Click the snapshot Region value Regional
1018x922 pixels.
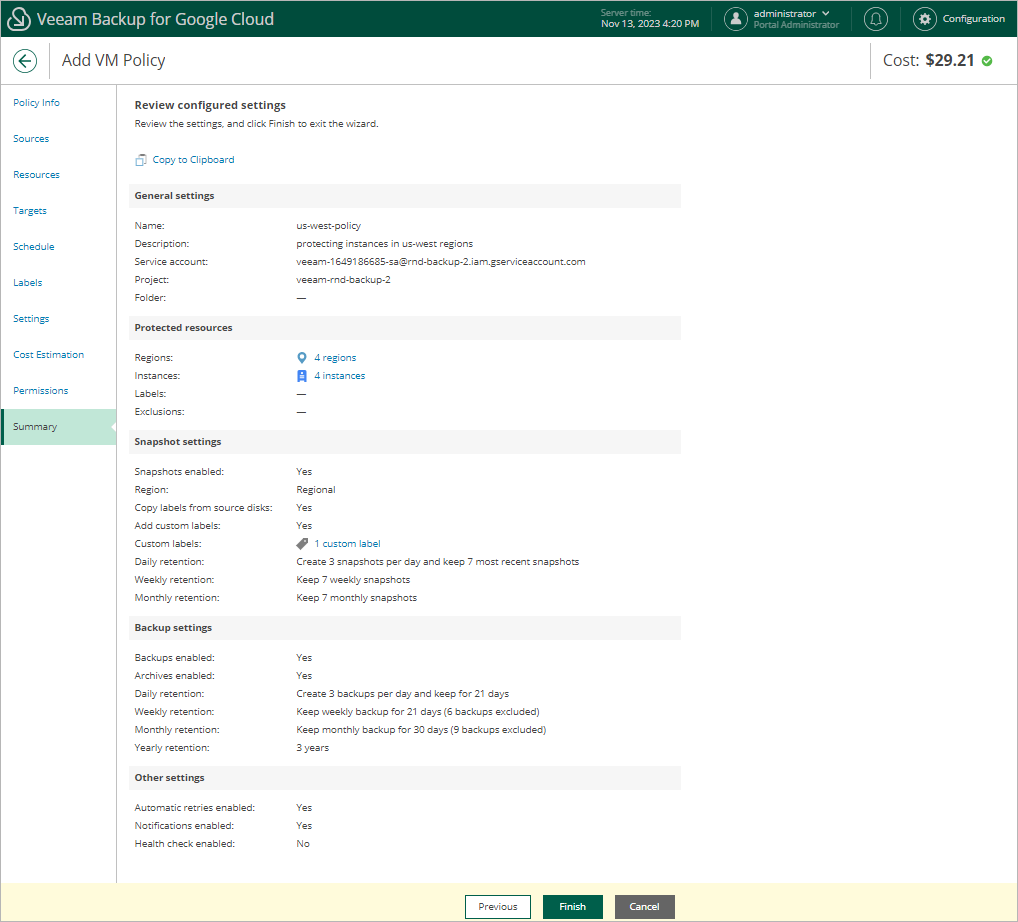click(x=316, y=490)
